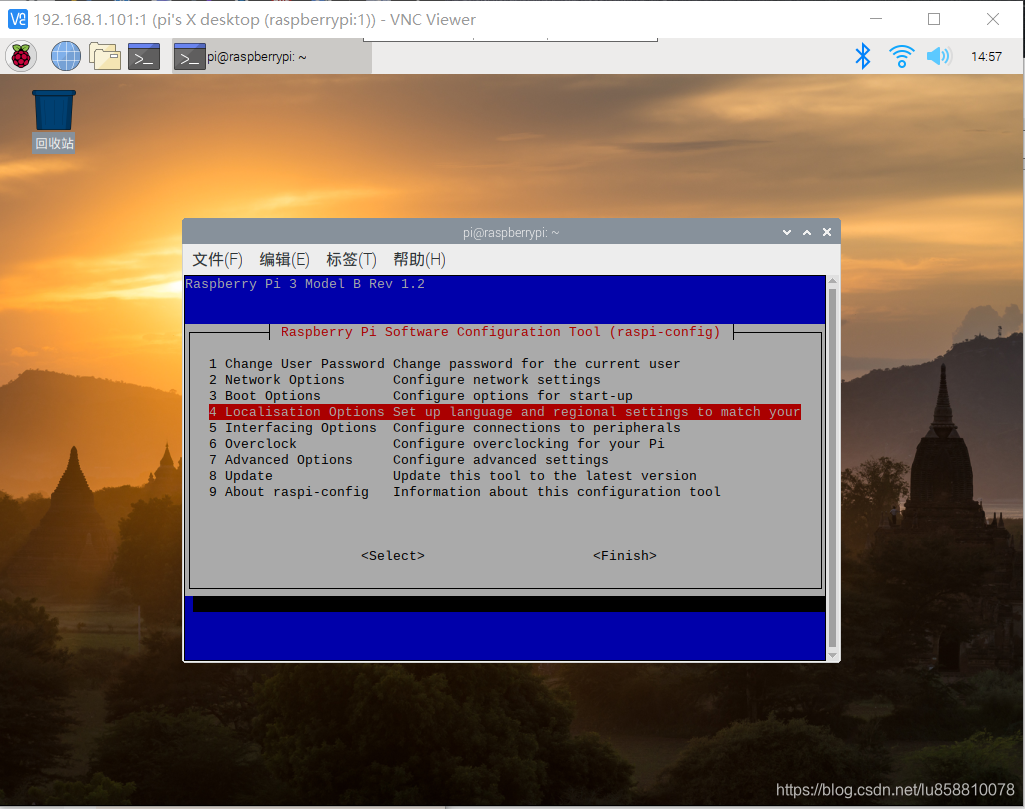1025x809 pixels.
Task: Click the terminal title bar pi@raspberrypi: ~
Action: click(511, 233)
